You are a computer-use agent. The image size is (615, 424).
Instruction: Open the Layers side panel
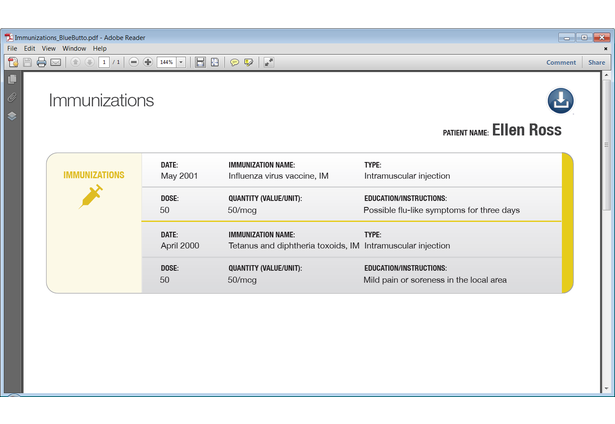[x=12, y=116]
